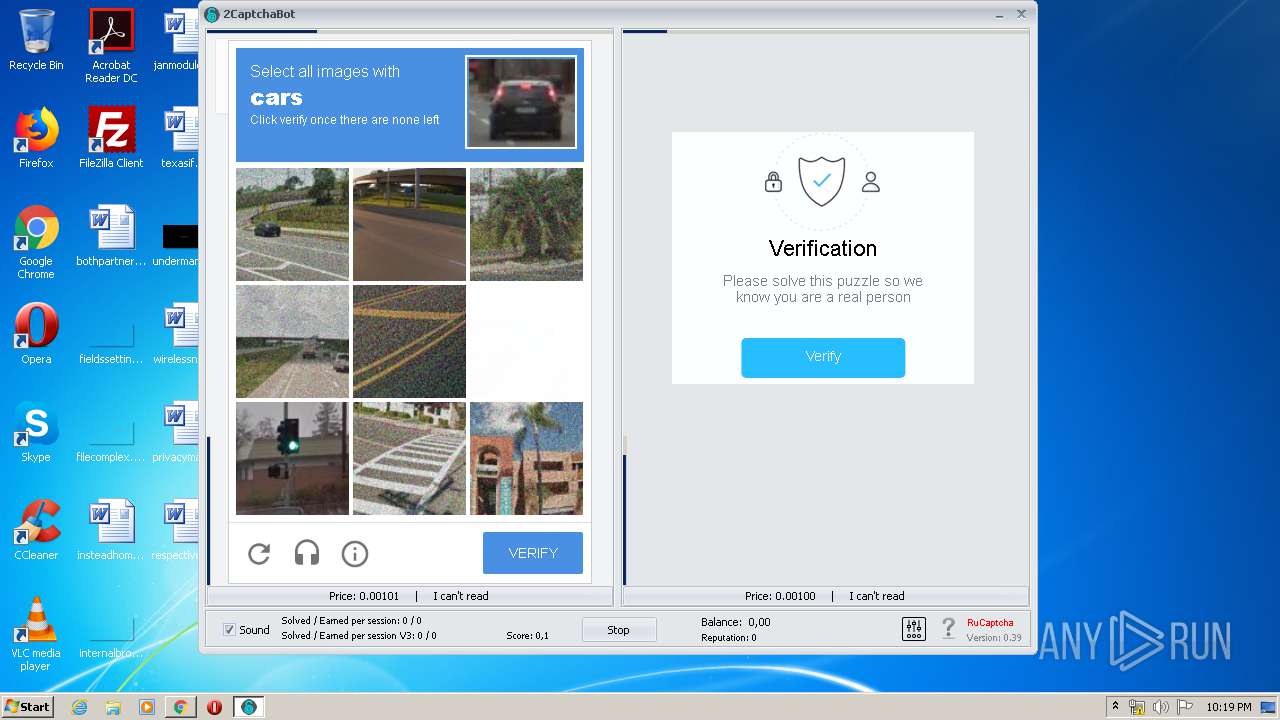1280x720 pixels.
Task: Close the 2CaptchaBot window
Action: click(1021, 14)
